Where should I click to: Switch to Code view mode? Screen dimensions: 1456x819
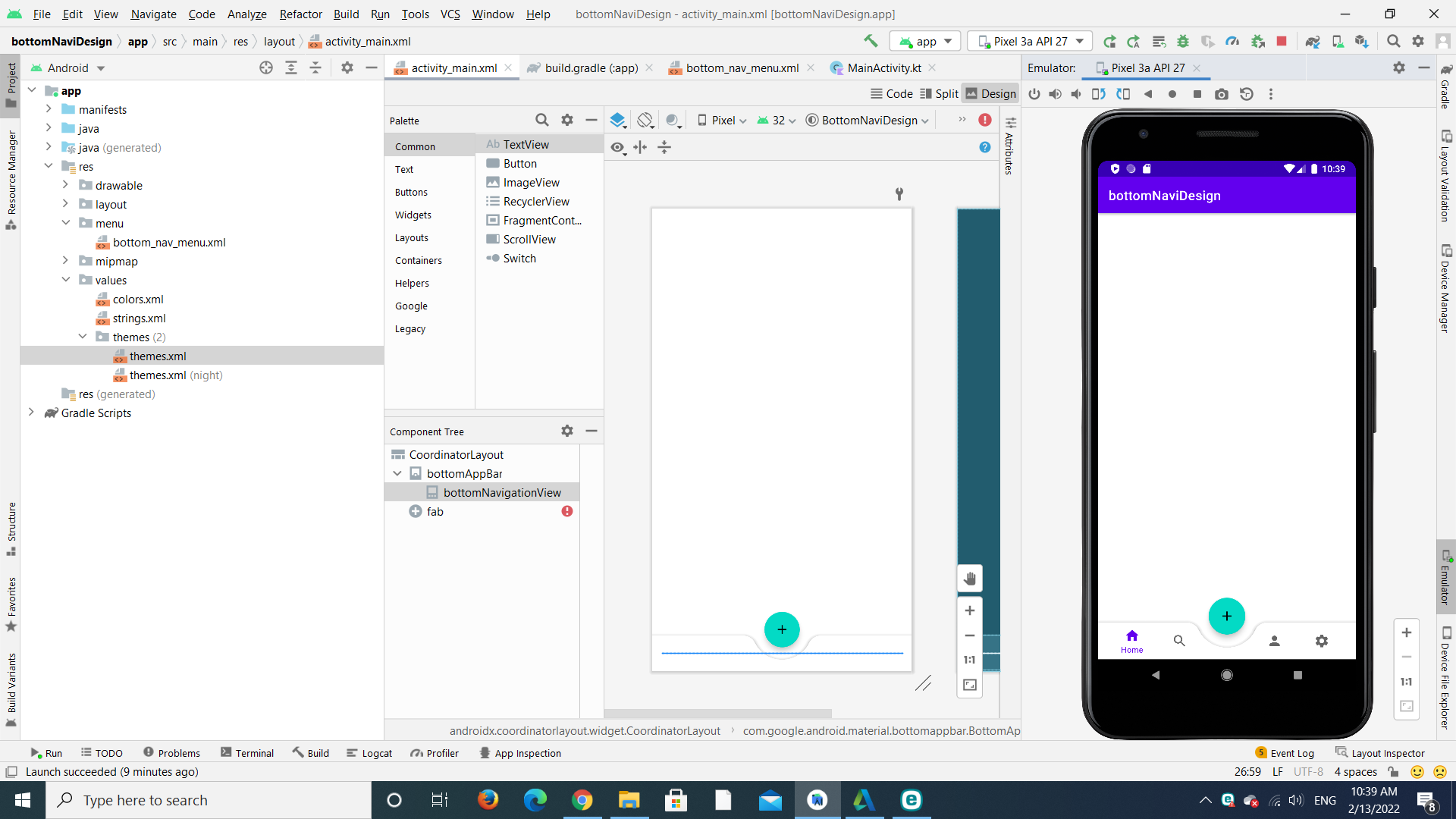pos(892,93)
